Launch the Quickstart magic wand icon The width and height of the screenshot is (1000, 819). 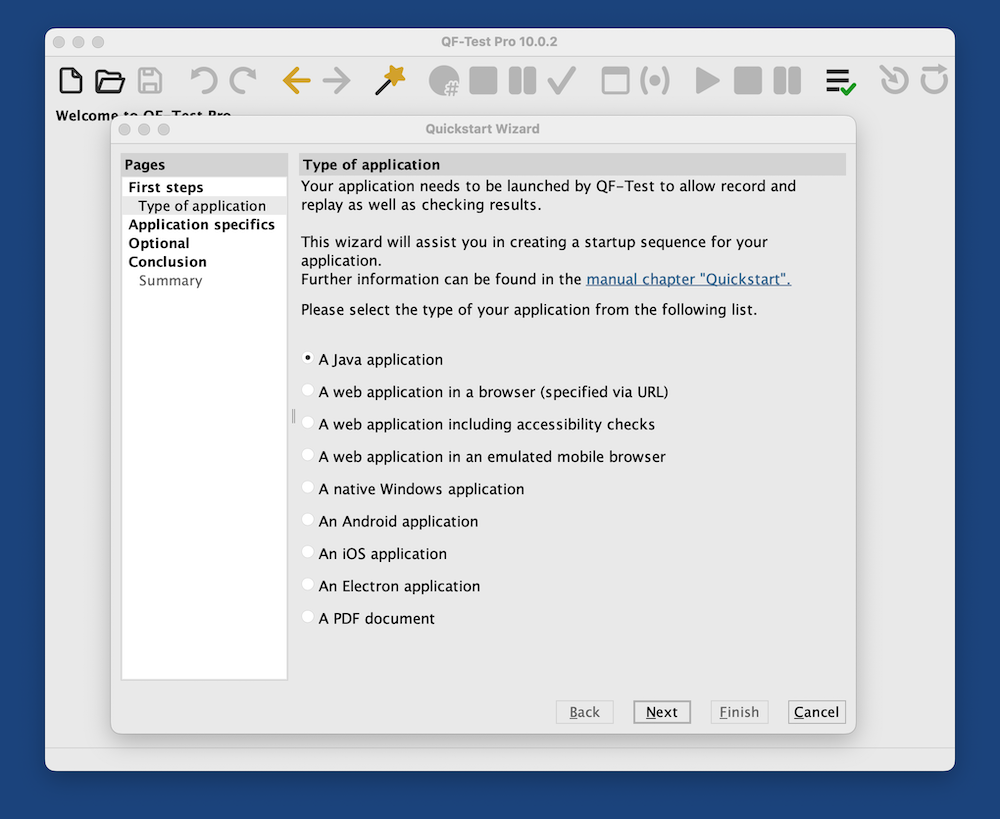[390, 81]
